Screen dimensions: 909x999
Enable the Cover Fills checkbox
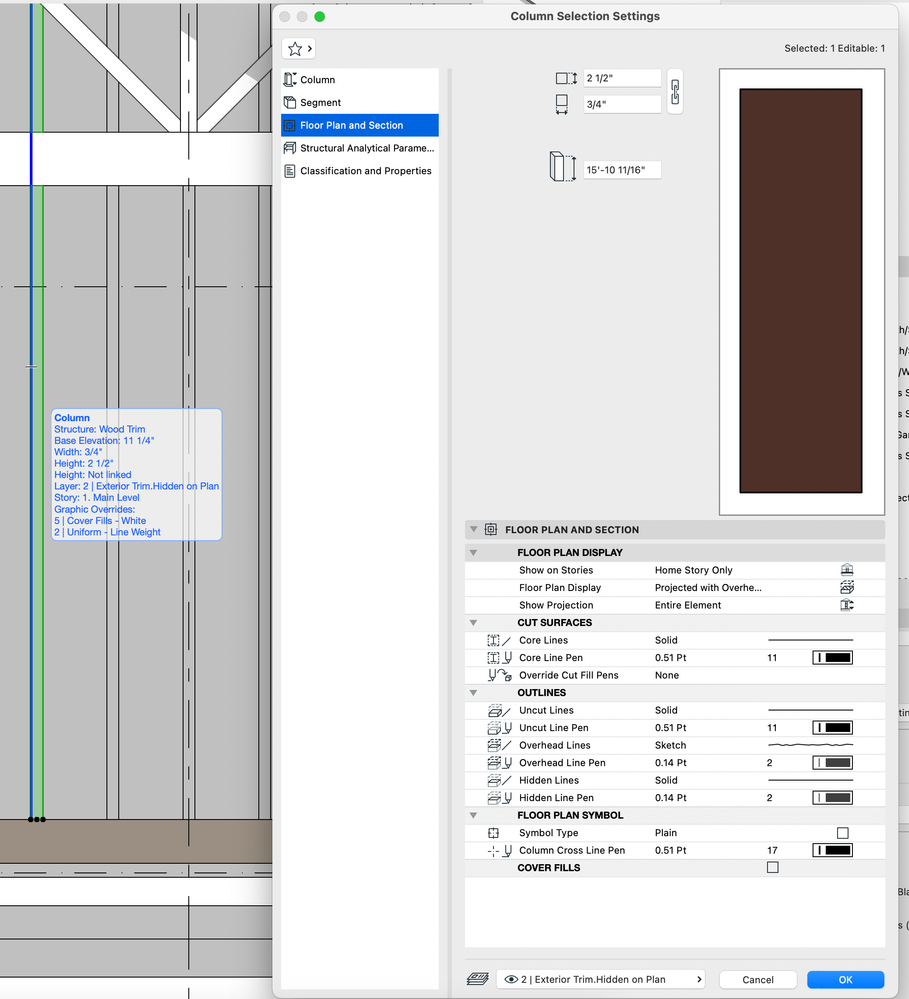[x=772, y=868]
